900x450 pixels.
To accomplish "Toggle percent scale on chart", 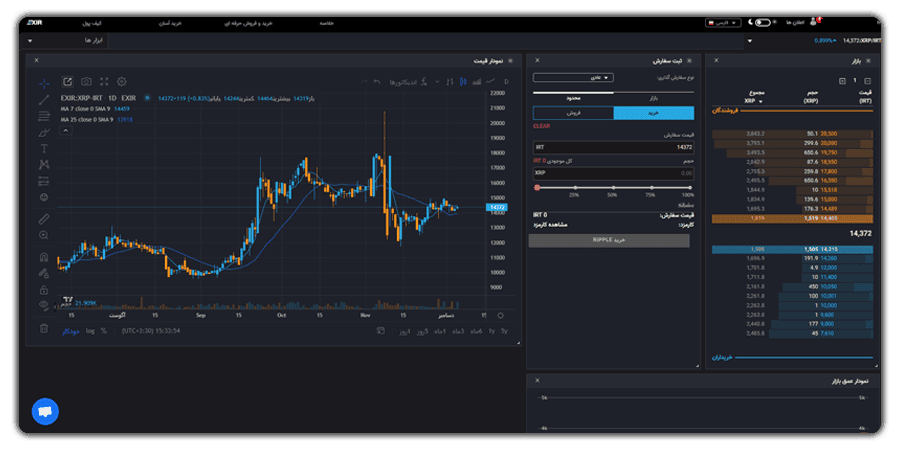I will tap(103, 331).
